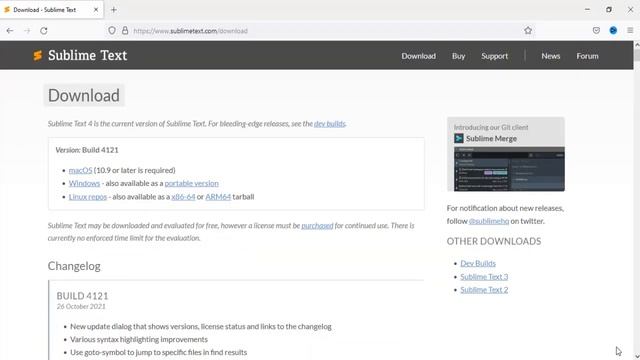Click the Changelog heading
This screenshot has height=360, width=640.
point(74,266)
